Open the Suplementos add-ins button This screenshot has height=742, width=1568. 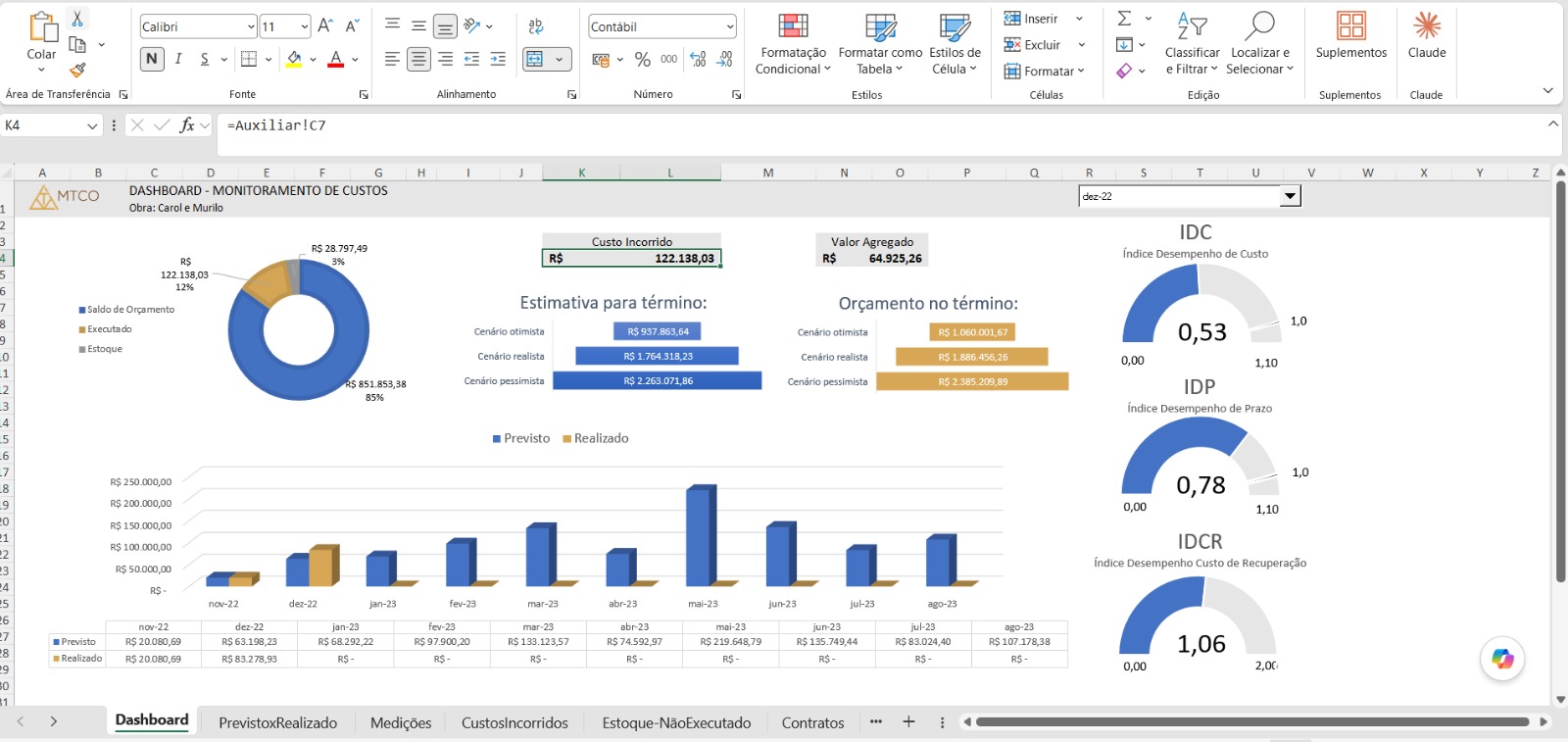click(x=1351, y=35)
